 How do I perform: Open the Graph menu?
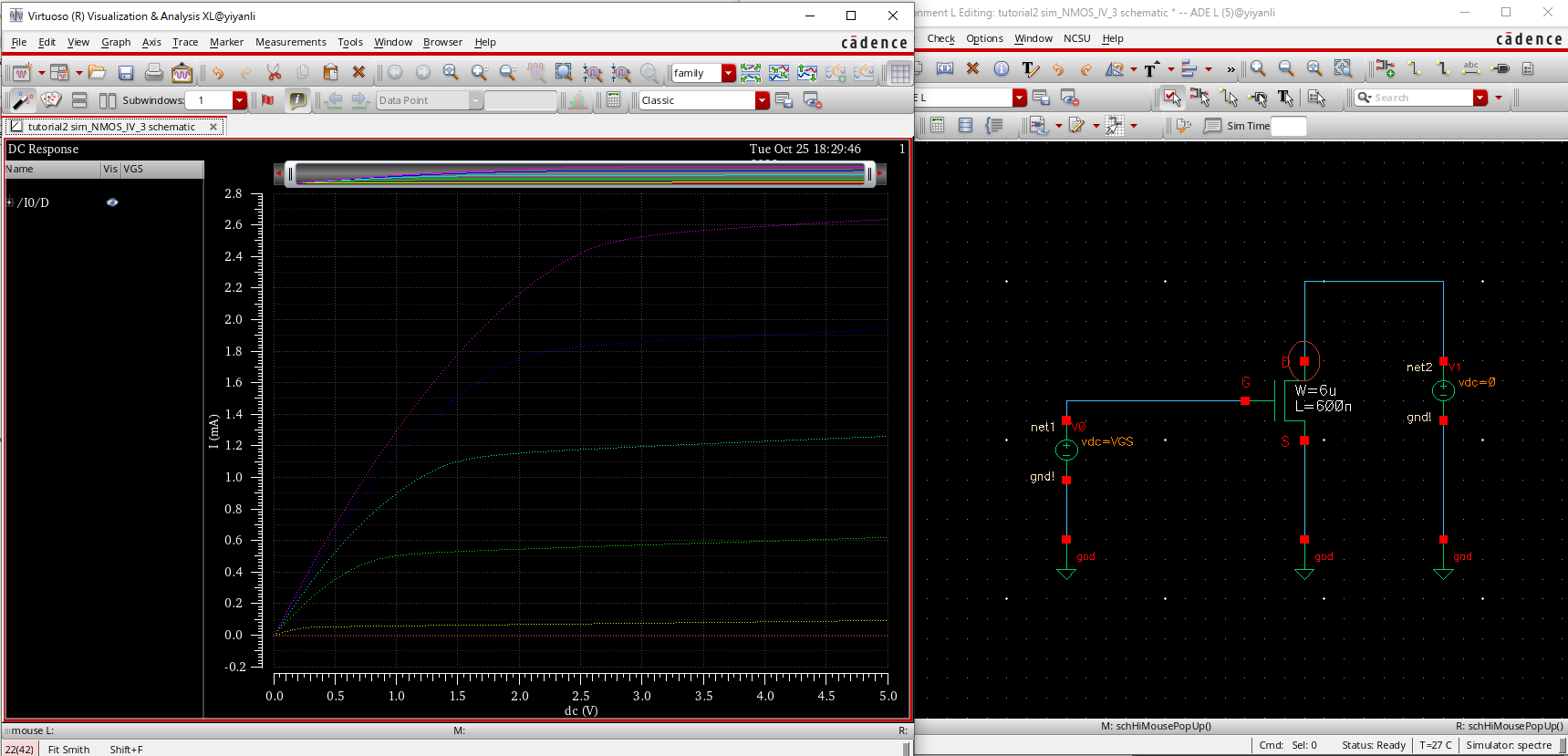point(116,42)
